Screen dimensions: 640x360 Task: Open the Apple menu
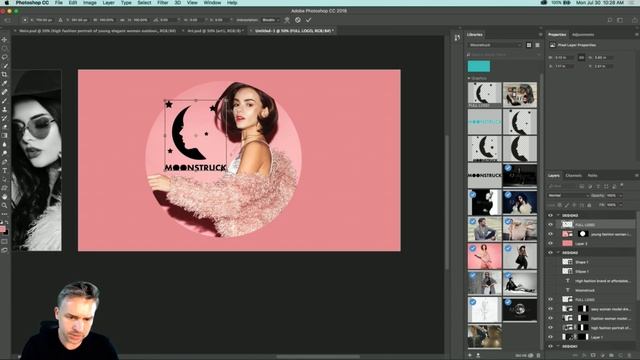[x=7, y=3]
